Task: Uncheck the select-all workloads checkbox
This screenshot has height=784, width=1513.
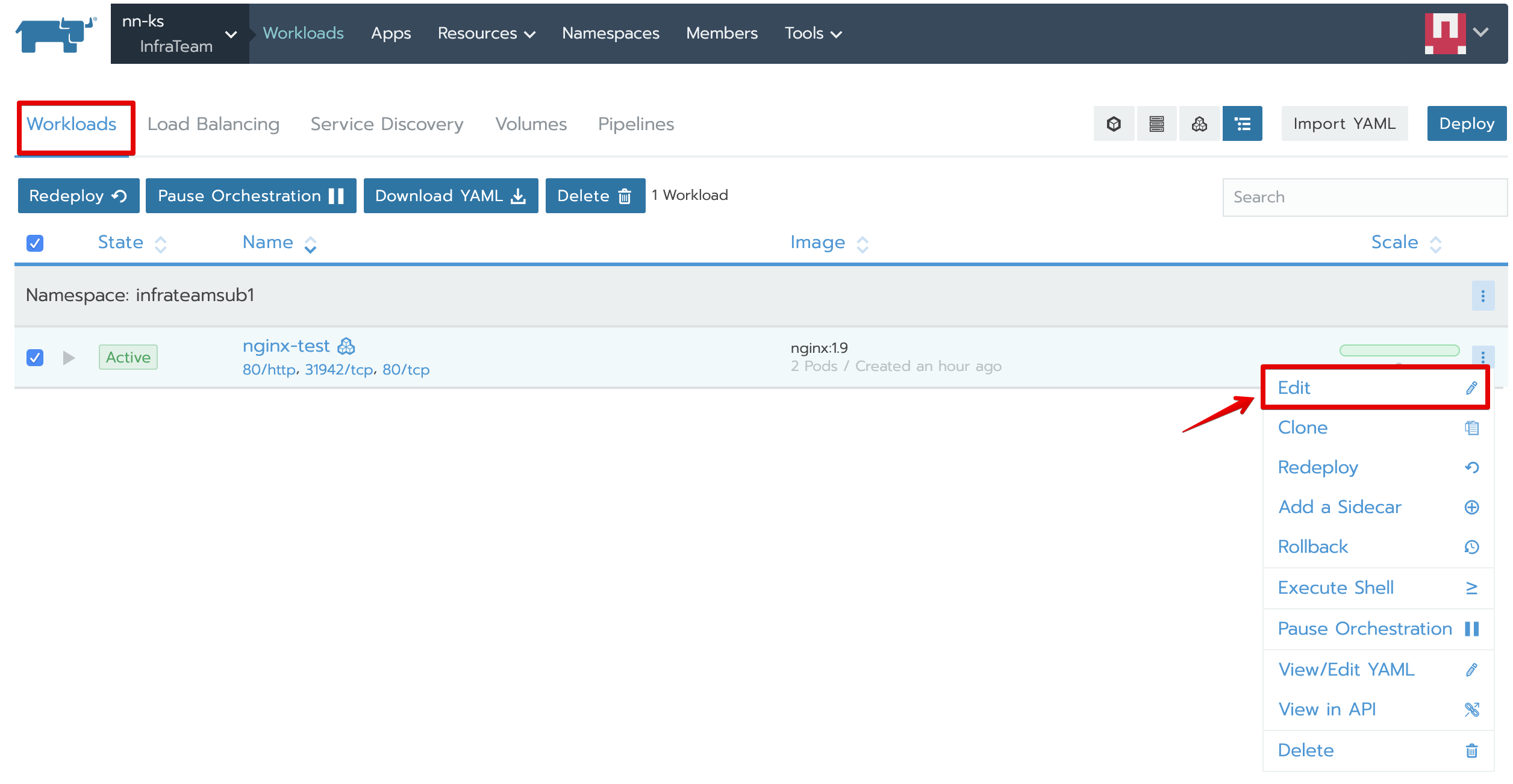Action: click(35, 243)
